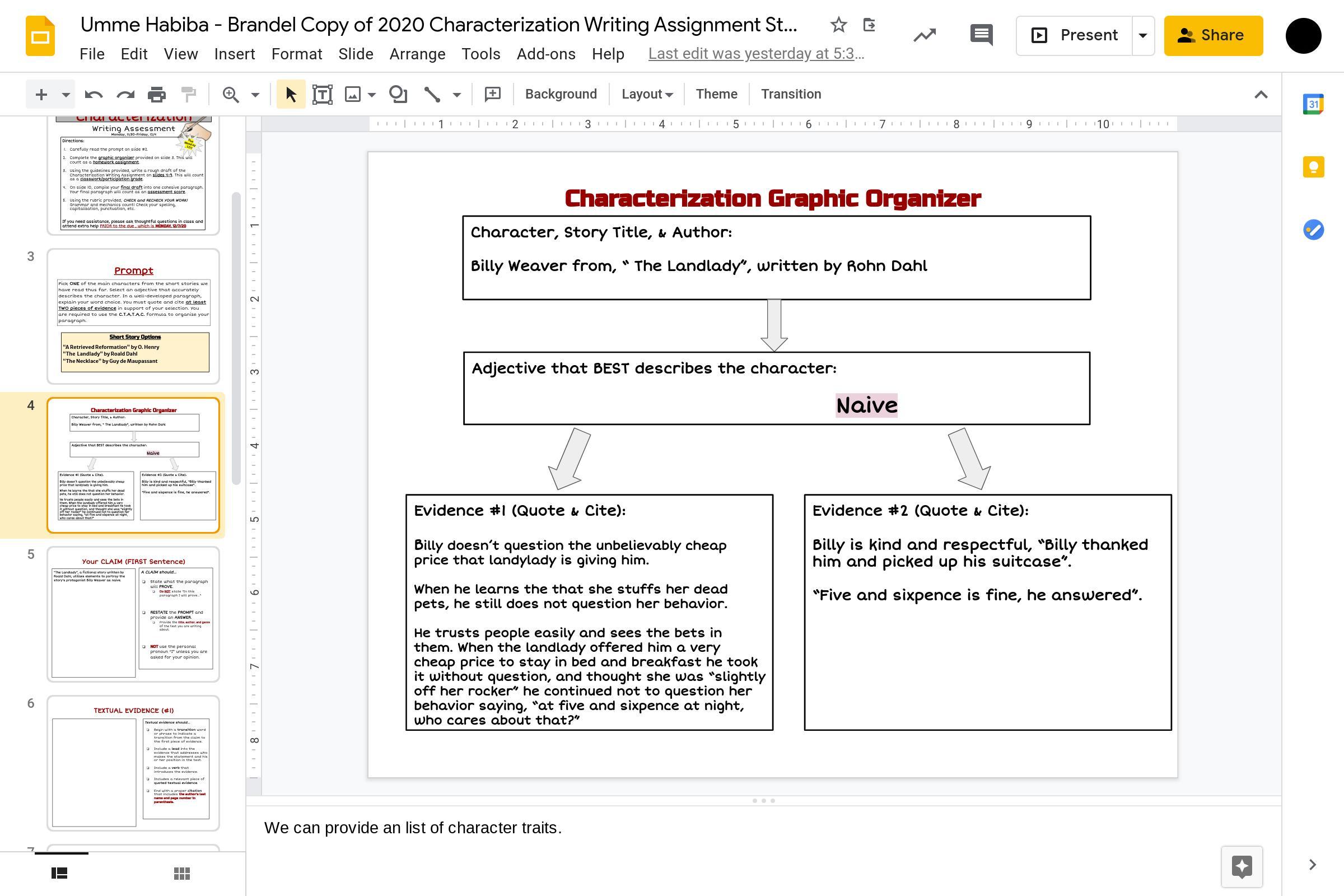
Task: Select the text box tool
Action: coord(323,94)
